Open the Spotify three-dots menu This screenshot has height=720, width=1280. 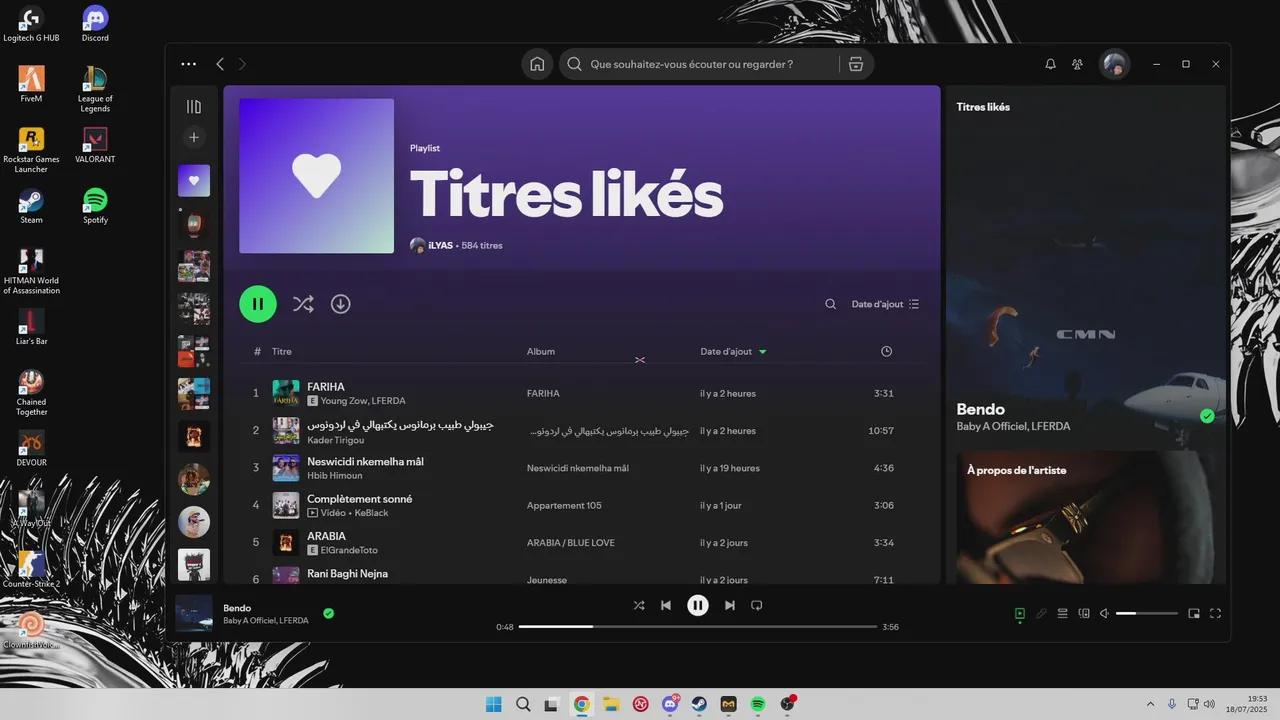click(x=189, y=64)
